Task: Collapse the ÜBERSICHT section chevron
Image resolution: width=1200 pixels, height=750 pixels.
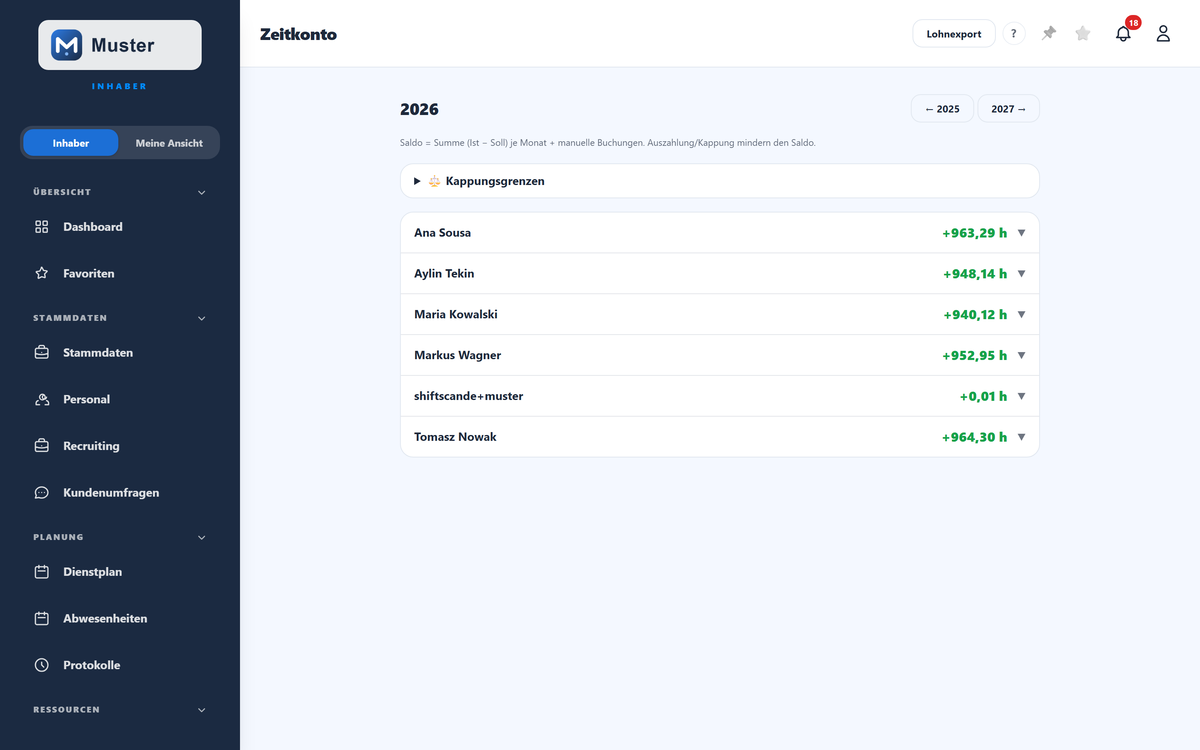Action: [201, 192]
